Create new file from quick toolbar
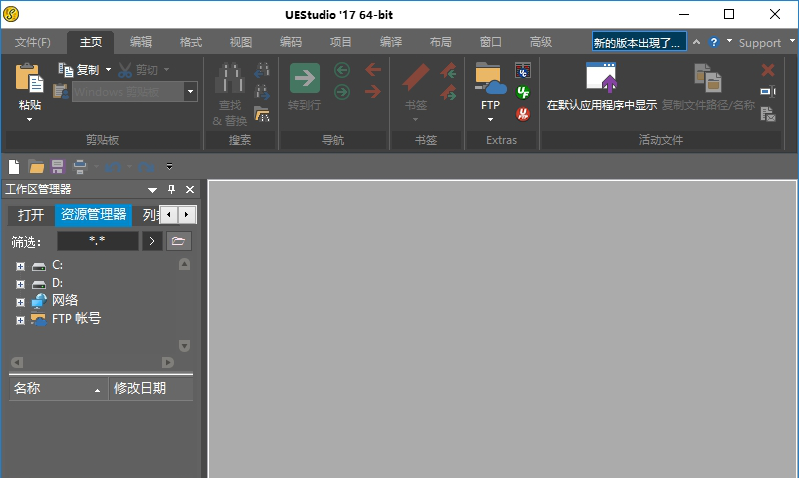The height and width of the screenshot is (497, 799). tap(14, 167)
